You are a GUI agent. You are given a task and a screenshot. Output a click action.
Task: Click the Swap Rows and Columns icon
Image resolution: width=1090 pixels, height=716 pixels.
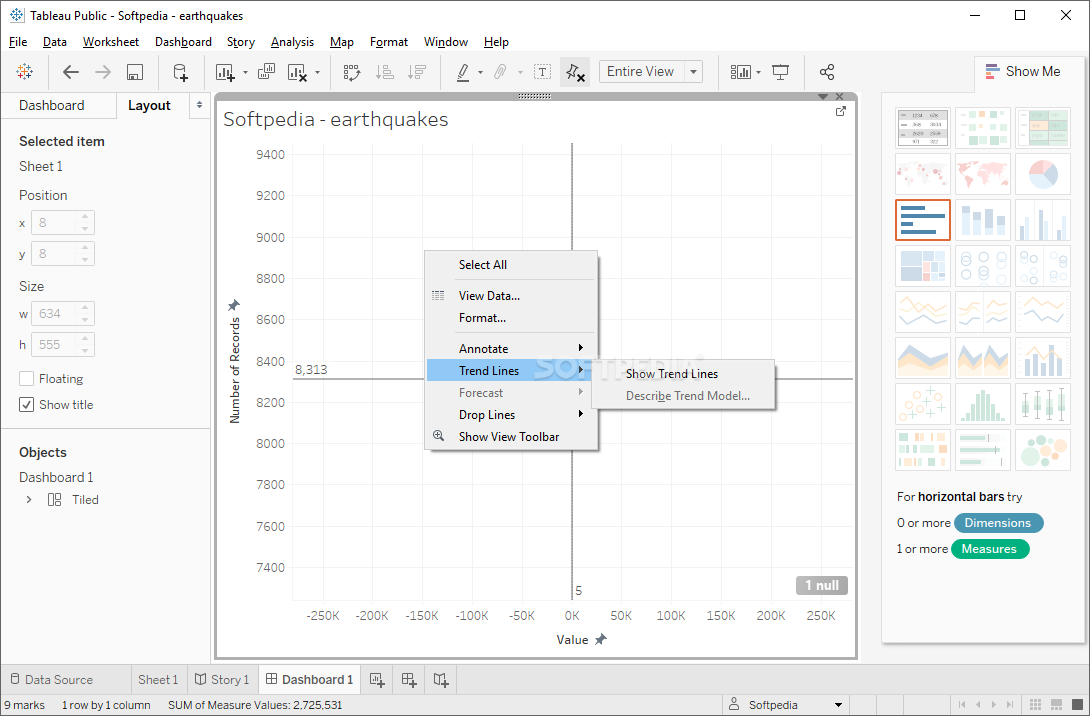(x=352, y=72)
